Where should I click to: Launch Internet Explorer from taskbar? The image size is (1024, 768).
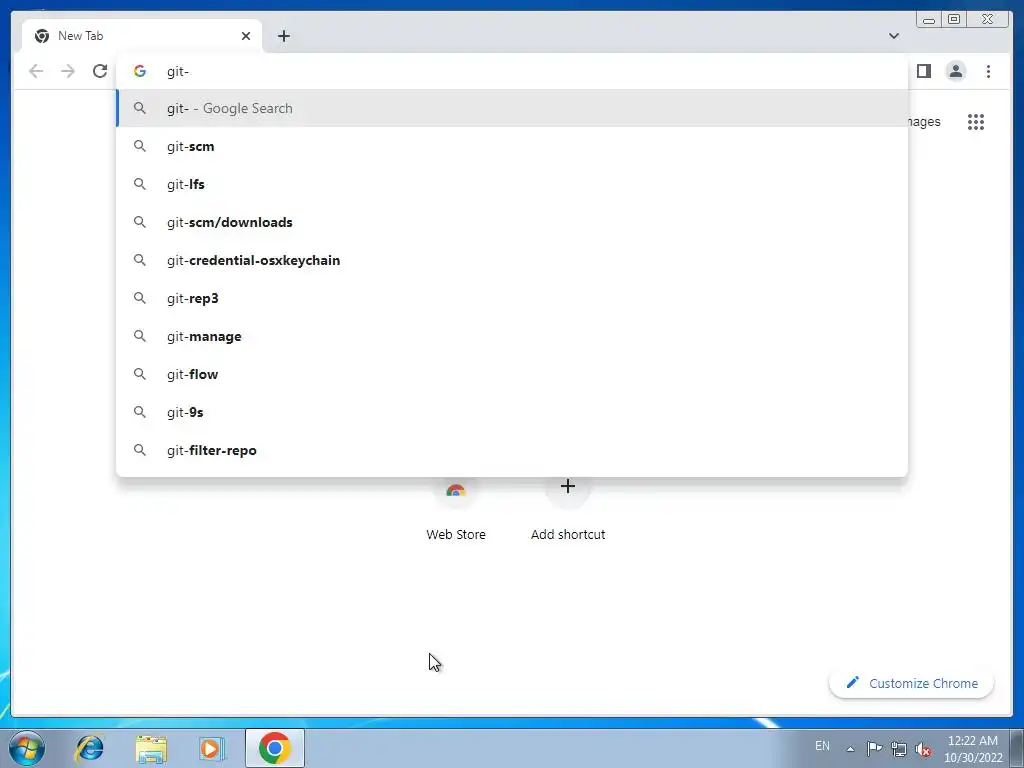coord(89,748)
